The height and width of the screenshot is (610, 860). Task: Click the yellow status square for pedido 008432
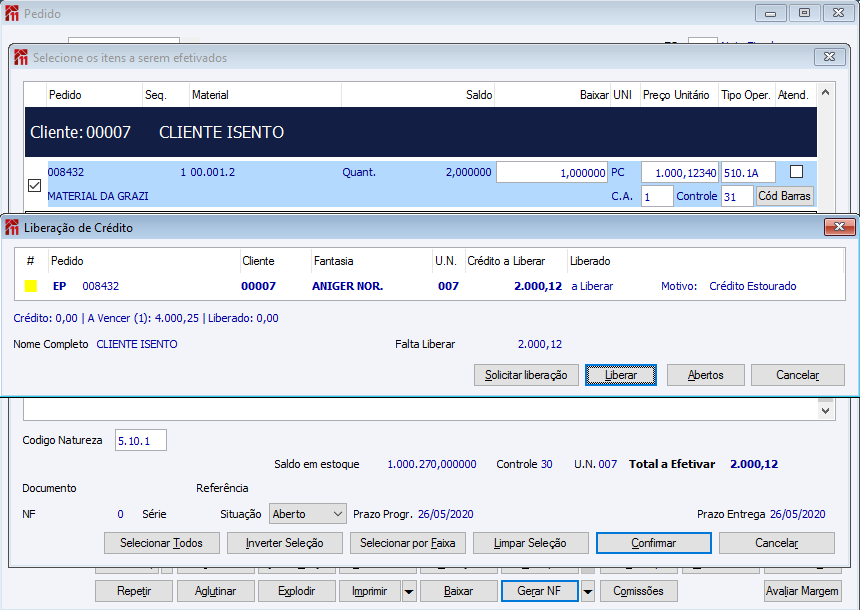[31, 286]
